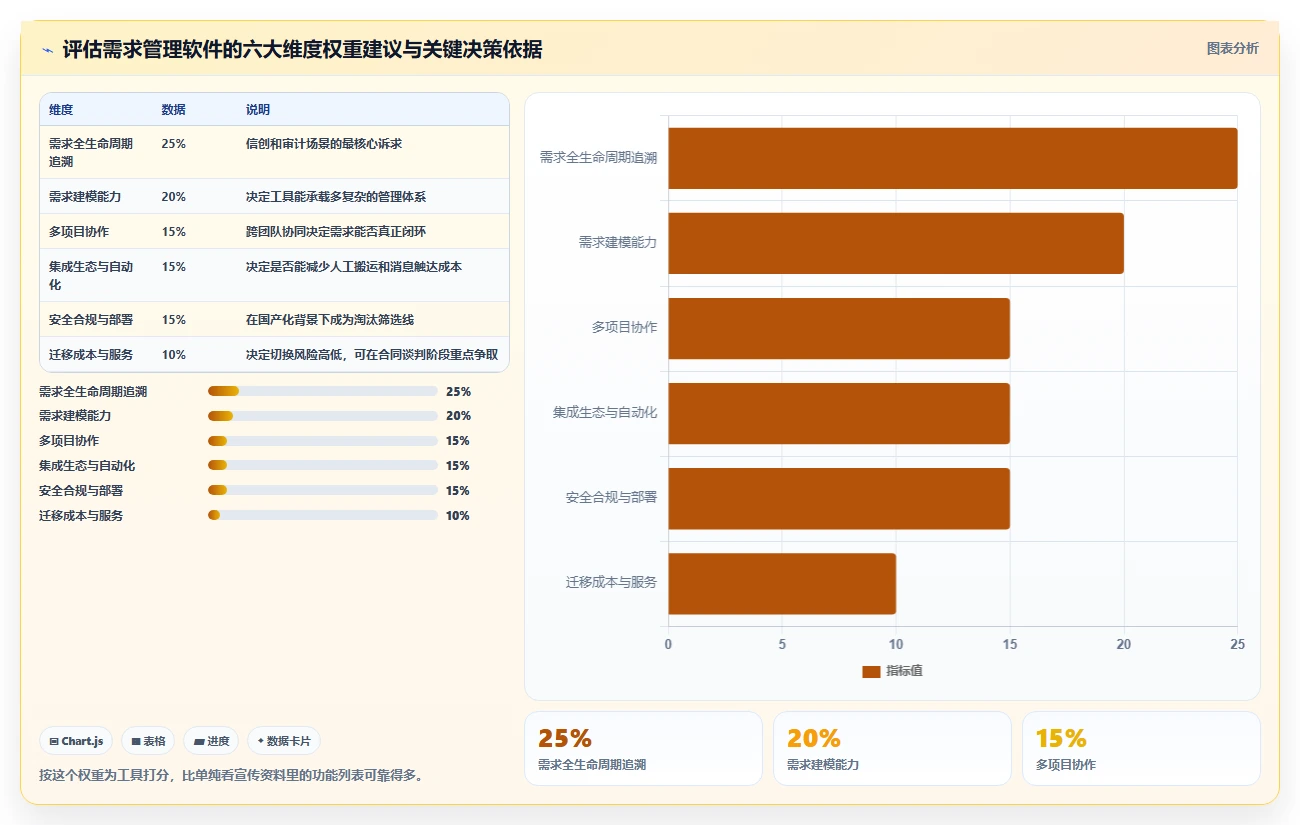1300x825 pixels.
Task: Click the 安全合规与部署 chart bar
Action: tap(839, 498)
